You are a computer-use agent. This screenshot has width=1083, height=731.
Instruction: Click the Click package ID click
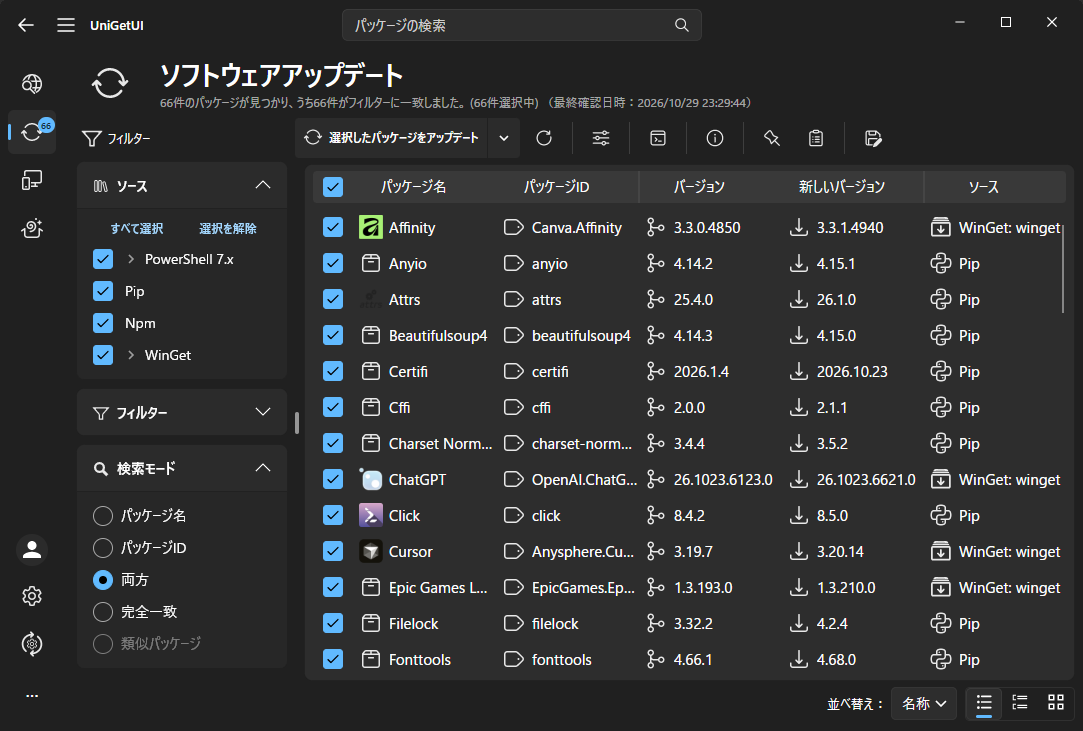pos(546,515)
